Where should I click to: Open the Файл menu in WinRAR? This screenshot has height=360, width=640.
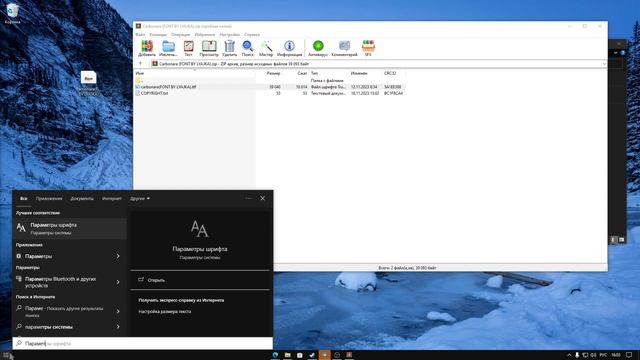pos(140,35)
